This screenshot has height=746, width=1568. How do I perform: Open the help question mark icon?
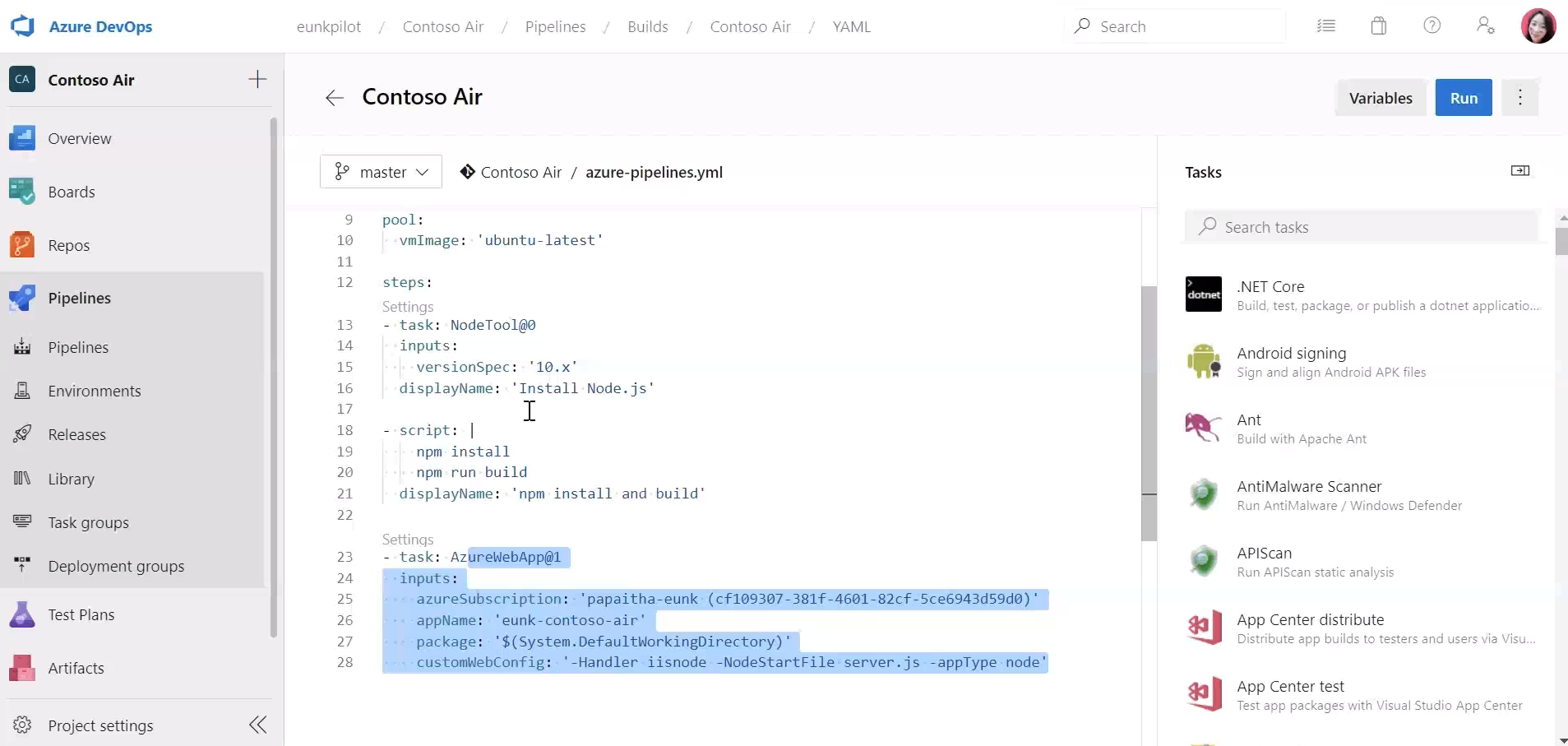click(1432, 26)
